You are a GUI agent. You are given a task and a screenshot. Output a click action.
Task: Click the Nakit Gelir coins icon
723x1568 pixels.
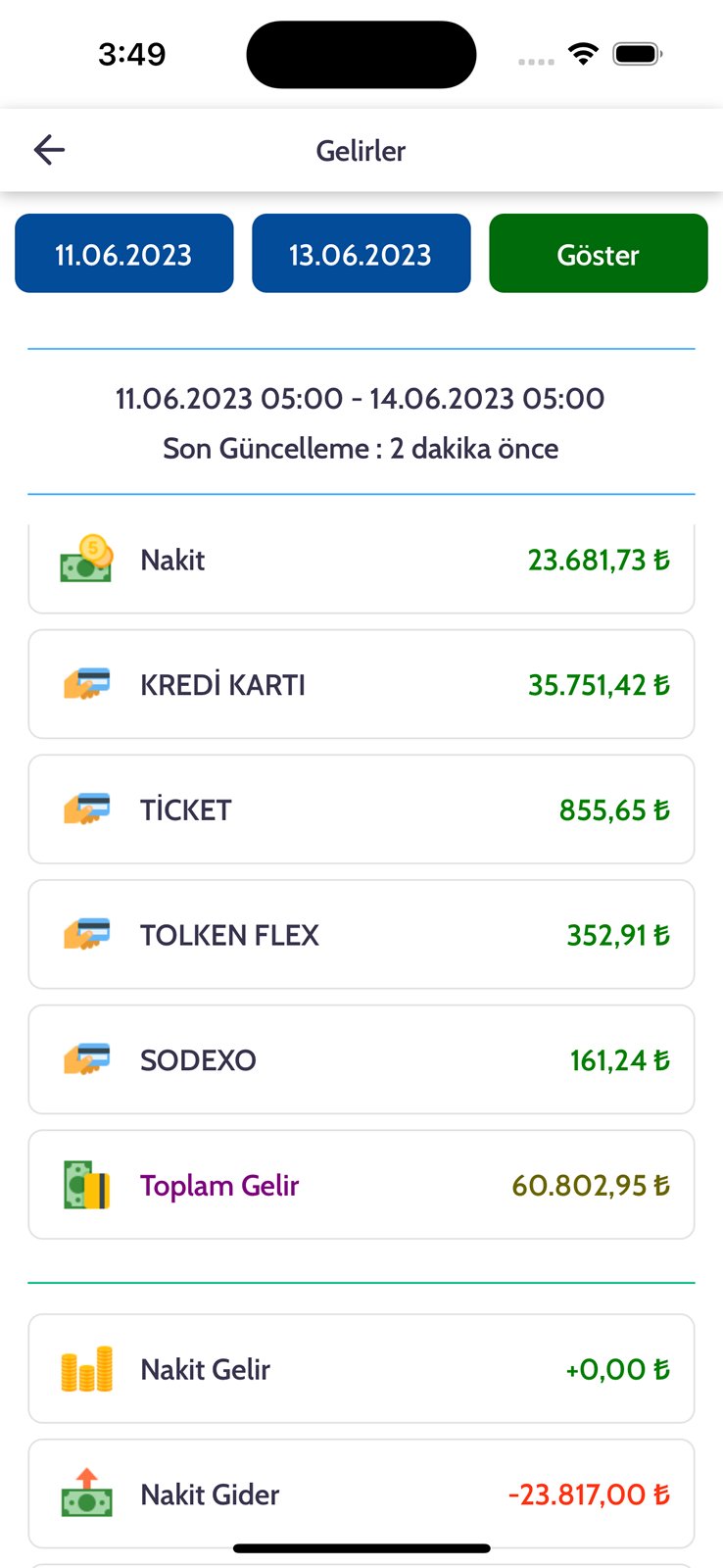point(86,1369)
